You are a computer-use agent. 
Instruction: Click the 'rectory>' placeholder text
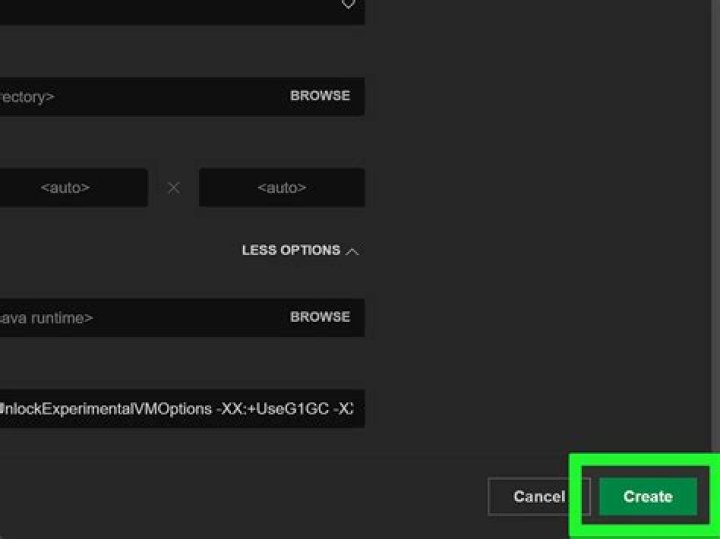[x=26, y=97]
